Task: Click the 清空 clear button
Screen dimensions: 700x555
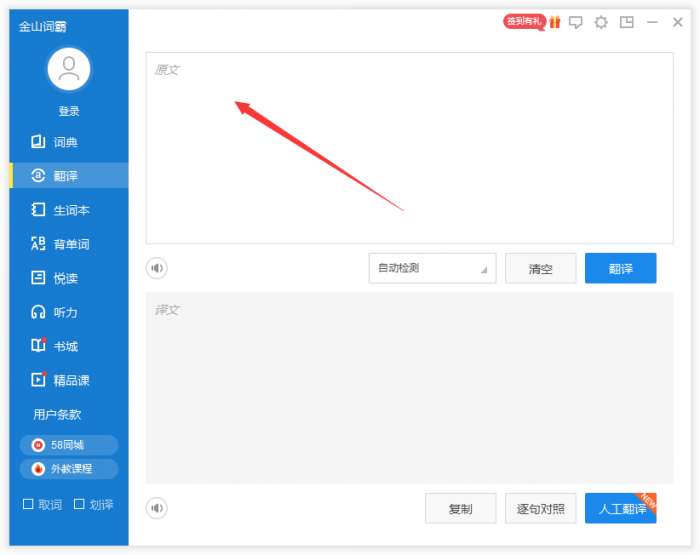Action: pos(541,268)
